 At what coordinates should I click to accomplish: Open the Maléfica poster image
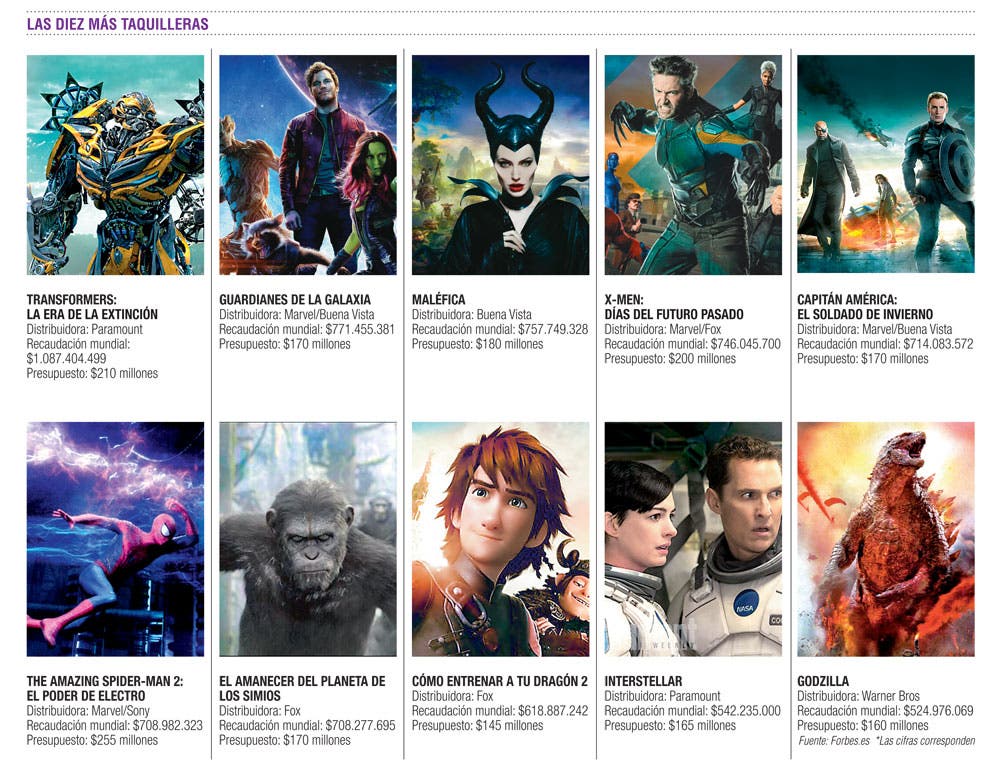point(501,165)
